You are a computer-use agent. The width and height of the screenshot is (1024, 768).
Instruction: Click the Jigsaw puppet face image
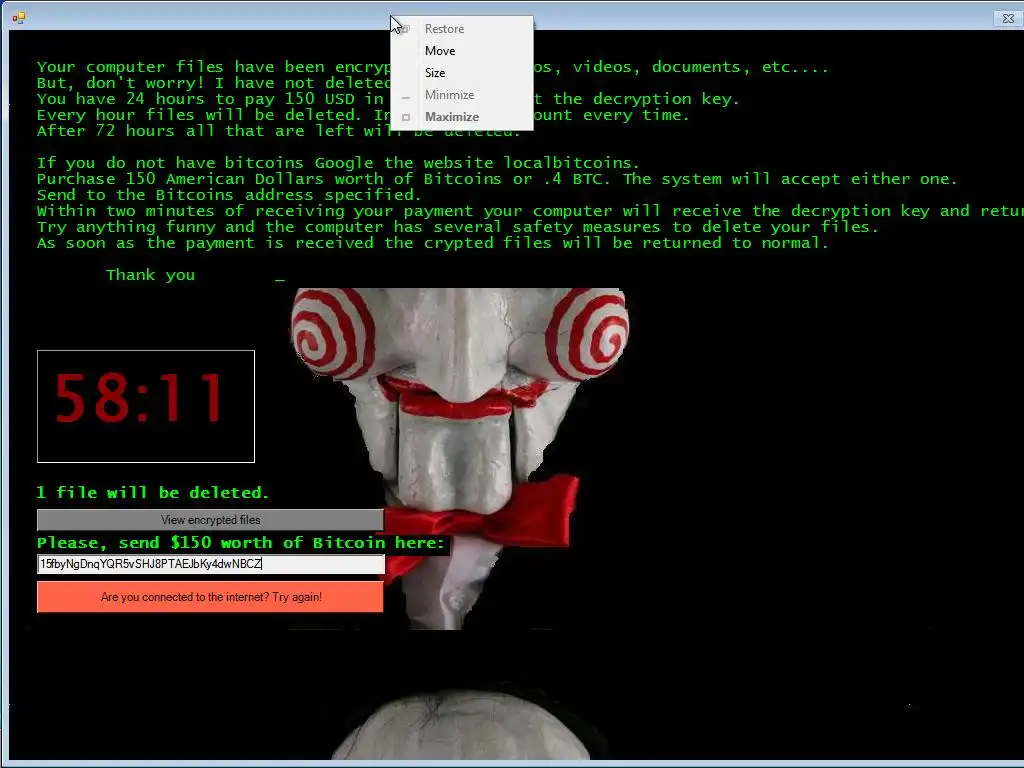[460, 457]
